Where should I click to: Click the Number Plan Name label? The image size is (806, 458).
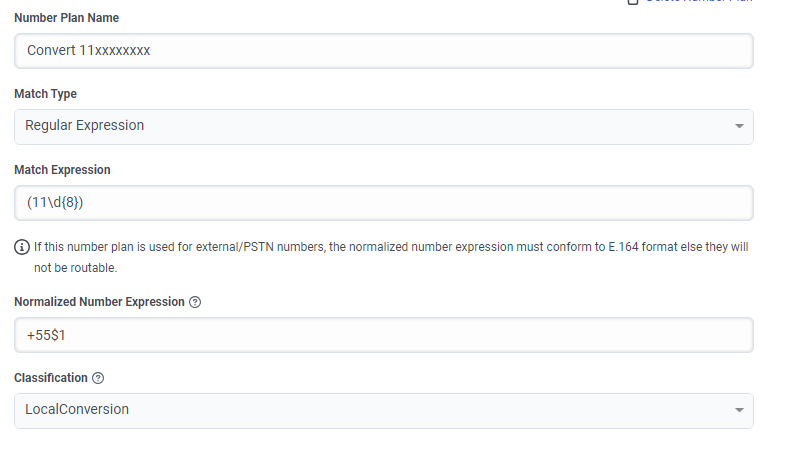pyautogui.click(x=67, y=18)
